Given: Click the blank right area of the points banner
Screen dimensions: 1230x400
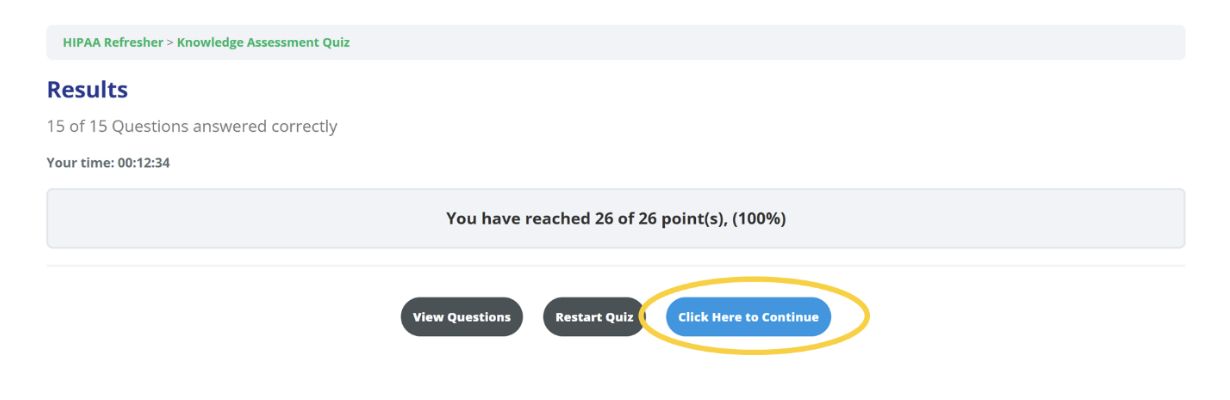Looking at the screenshot, I should [x=1000, y=218].
